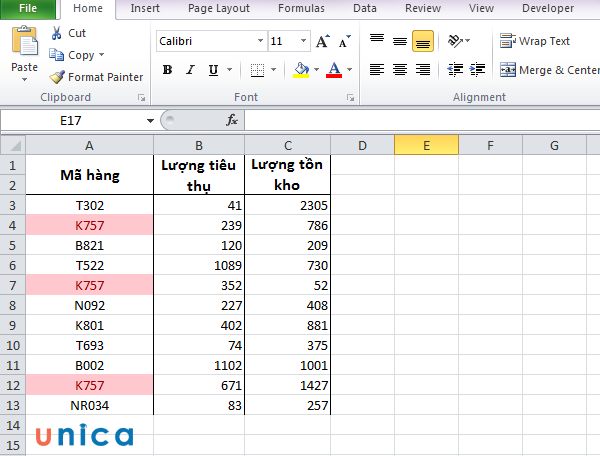
Task: Open font color dropdown arrow
Action: pyautogui.click(x=349, y=70)
